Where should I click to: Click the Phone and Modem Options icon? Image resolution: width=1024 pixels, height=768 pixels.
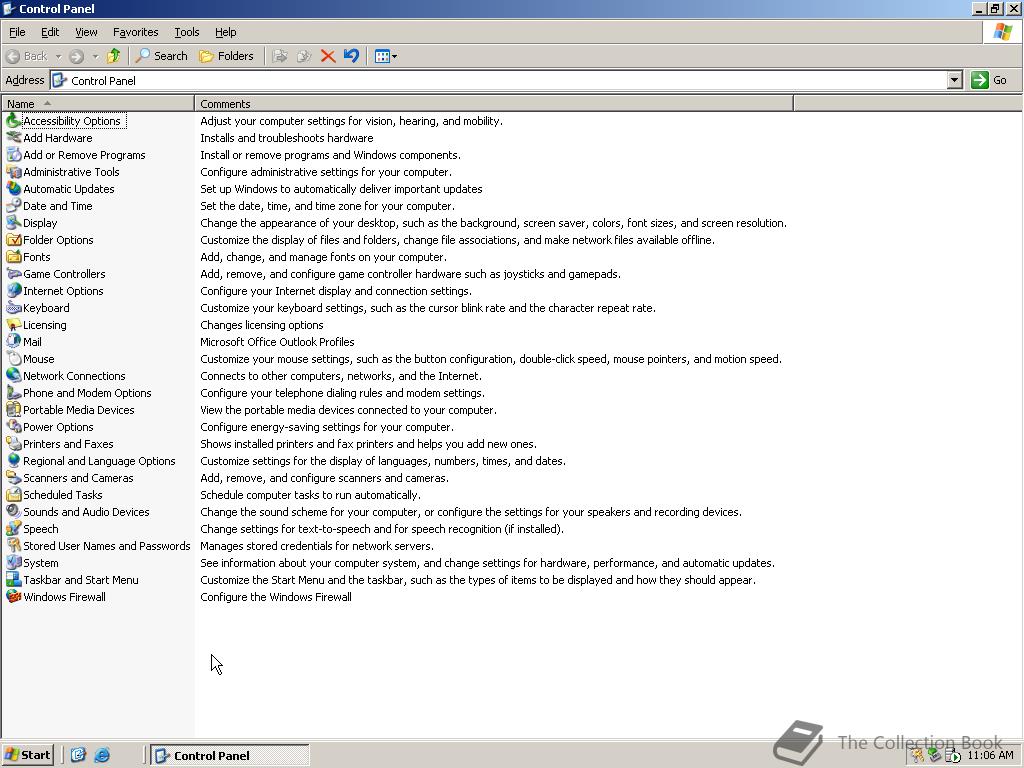13,392
